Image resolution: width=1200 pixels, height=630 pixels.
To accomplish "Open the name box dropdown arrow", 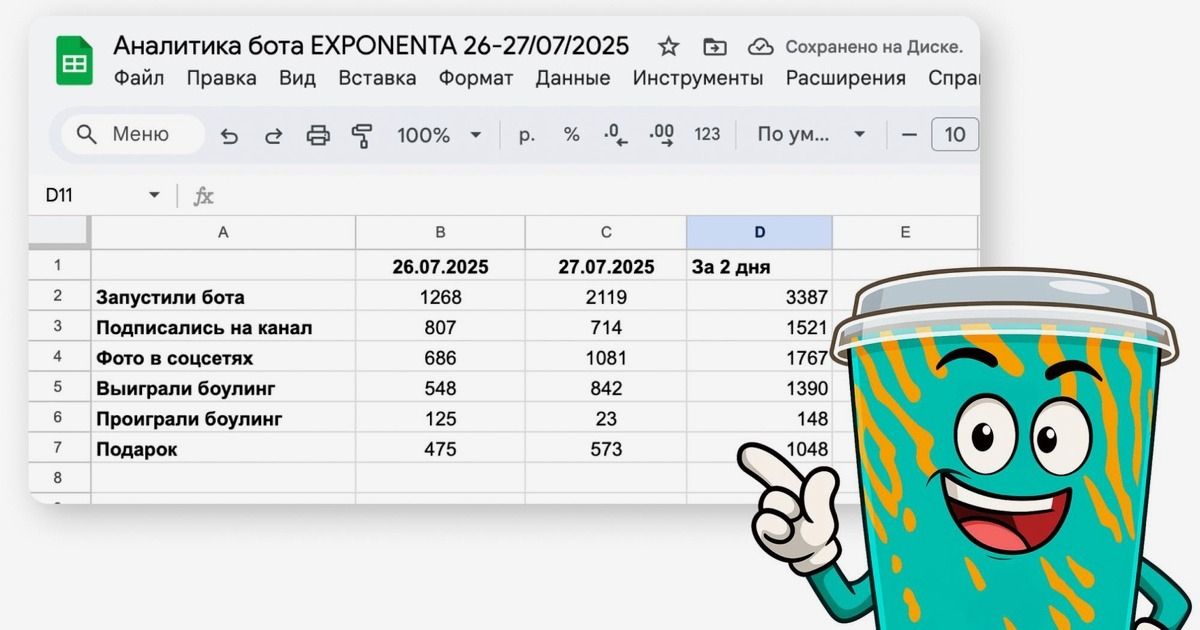I will tap(154, 196).
